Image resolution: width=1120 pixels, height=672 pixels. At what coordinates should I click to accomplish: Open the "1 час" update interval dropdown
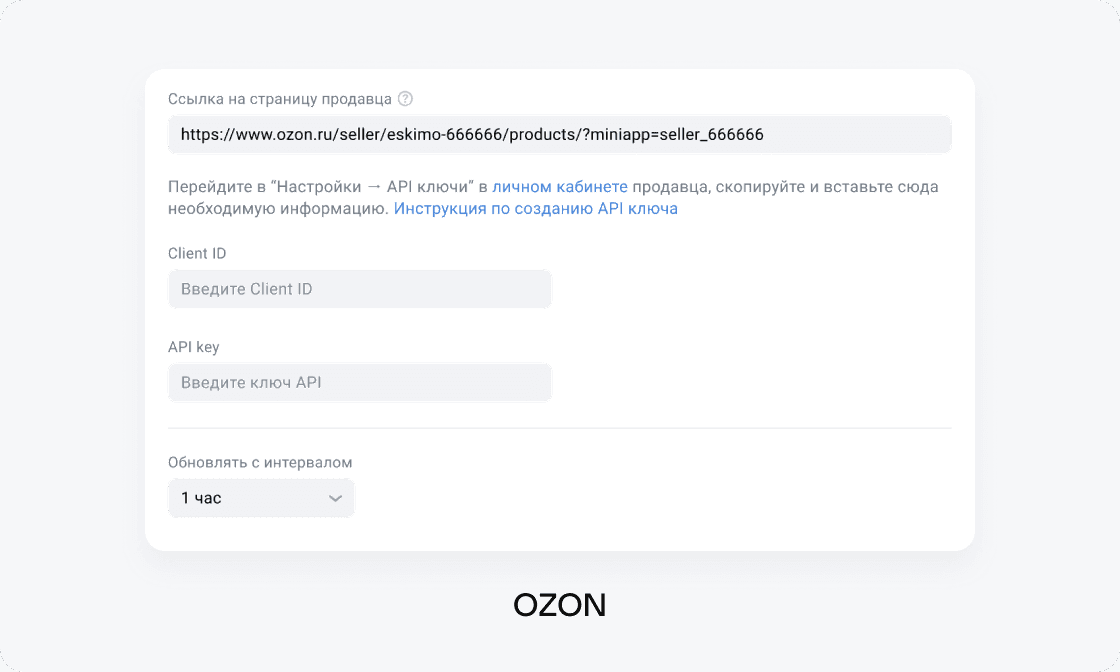click(x=260, y=498)
